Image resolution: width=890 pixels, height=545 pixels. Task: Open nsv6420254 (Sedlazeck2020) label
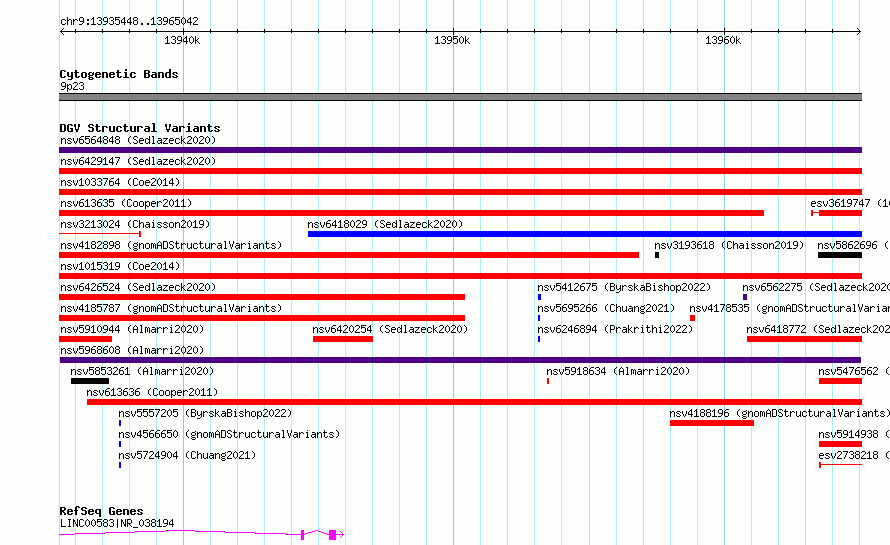click(390, 329)
